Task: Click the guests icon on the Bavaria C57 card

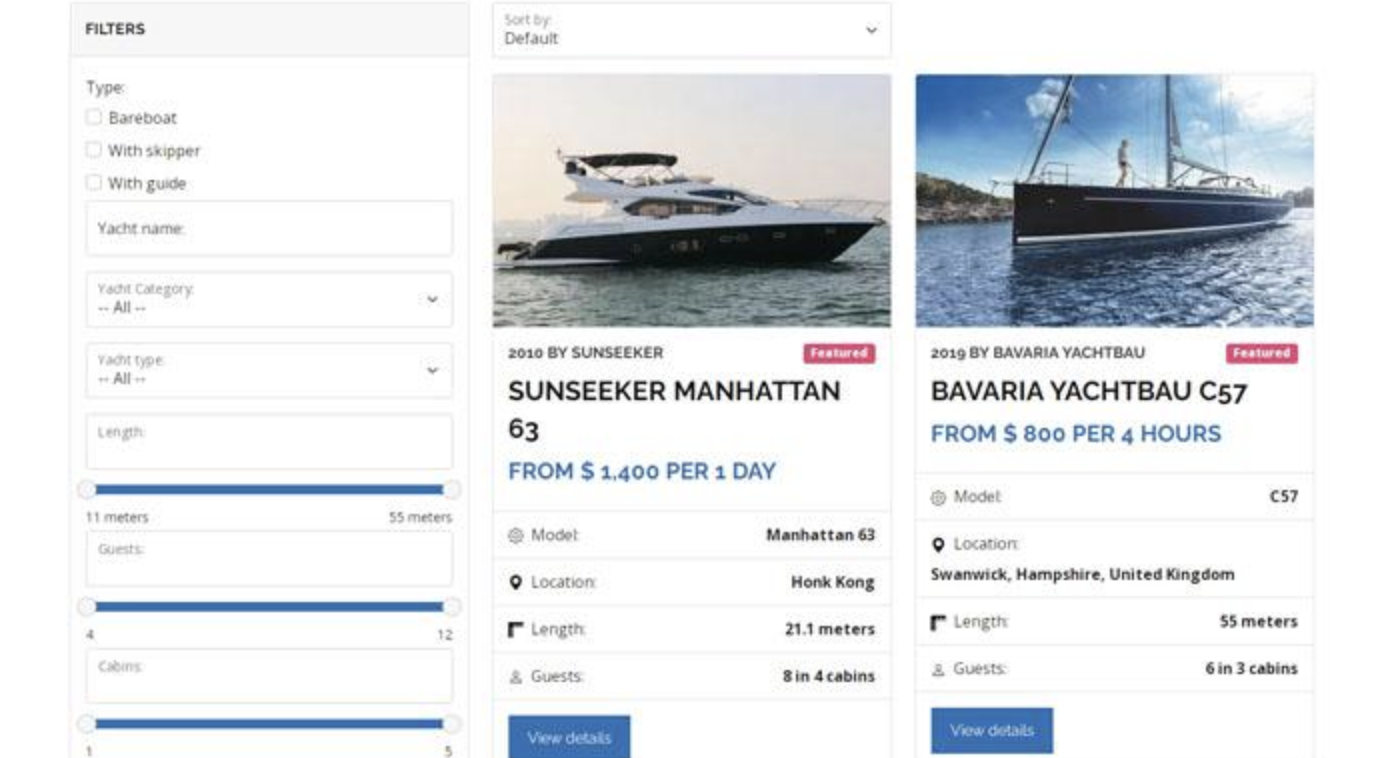Action: pyautogui.click(x=938, y=667)
